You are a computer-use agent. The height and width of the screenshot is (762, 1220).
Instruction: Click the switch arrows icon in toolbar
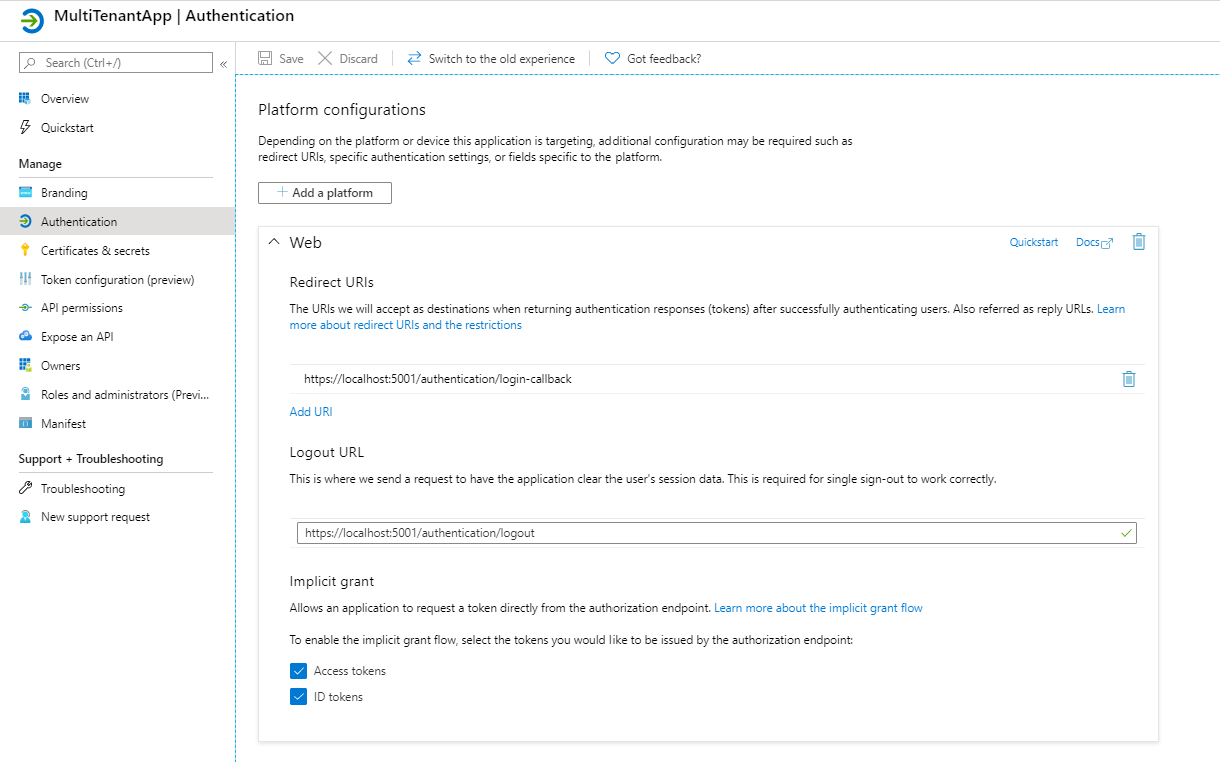point(414,58)
